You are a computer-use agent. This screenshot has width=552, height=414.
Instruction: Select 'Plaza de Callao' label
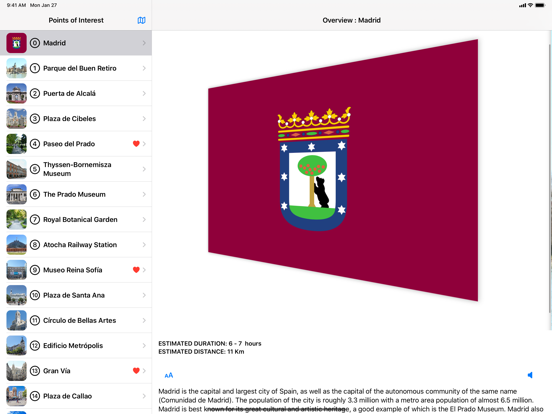tap(67, 396)
